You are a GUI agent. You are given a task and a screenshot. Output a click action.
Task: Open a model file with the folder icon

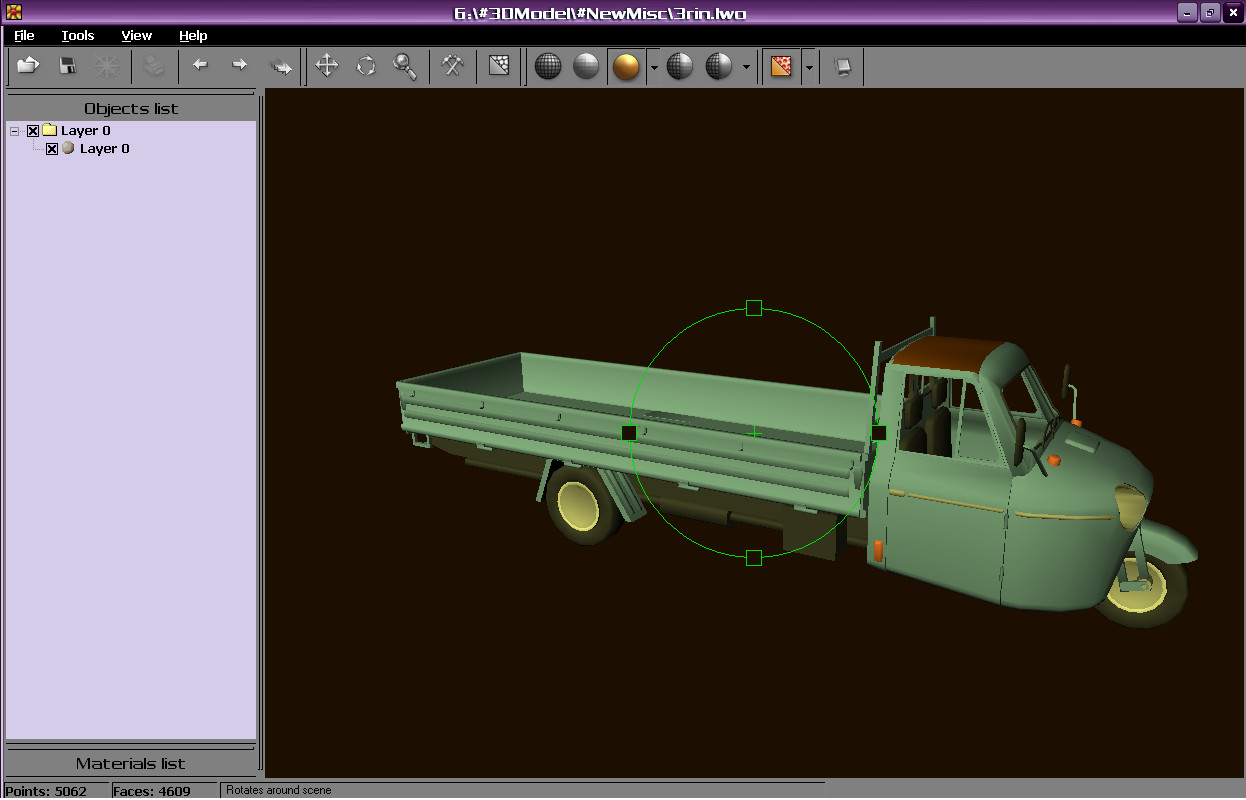coord(28,67)
